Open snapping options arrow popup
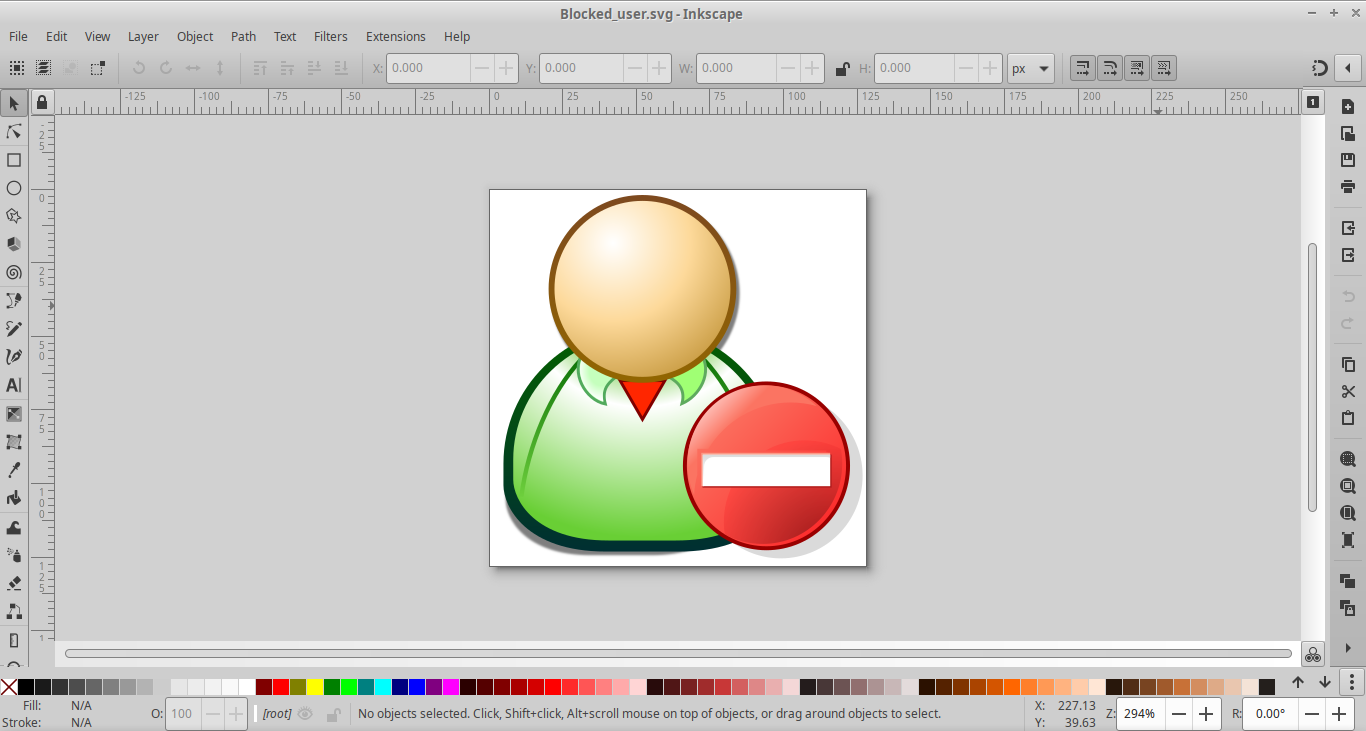This screenshot has width=1366, height=731. [1348, 68]
